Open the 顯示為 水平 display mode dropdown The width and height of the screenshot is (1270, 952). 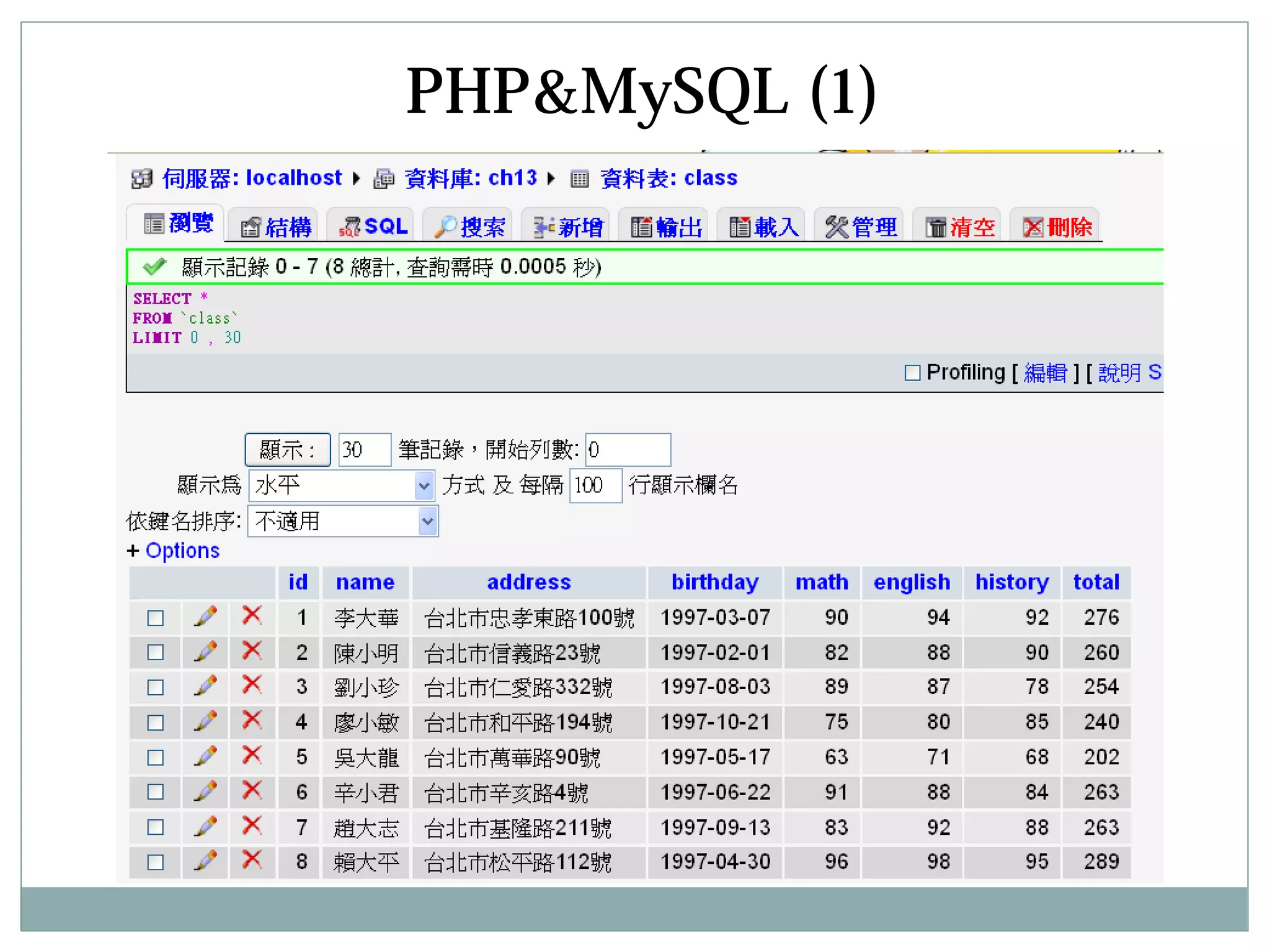click(x=340, y=485)
